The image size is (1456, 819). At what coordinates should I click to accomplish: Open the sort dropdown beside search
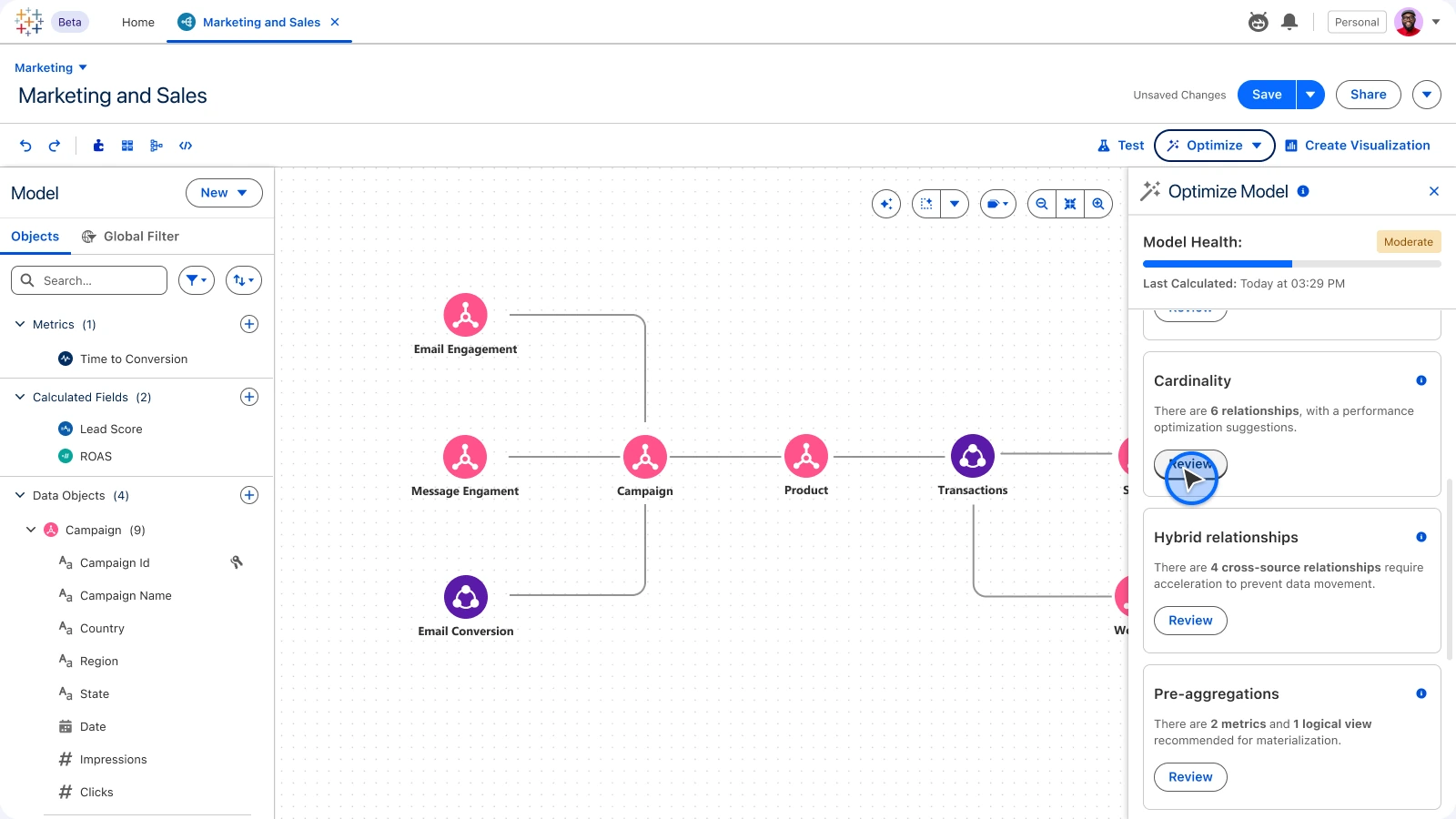(244, 280)
